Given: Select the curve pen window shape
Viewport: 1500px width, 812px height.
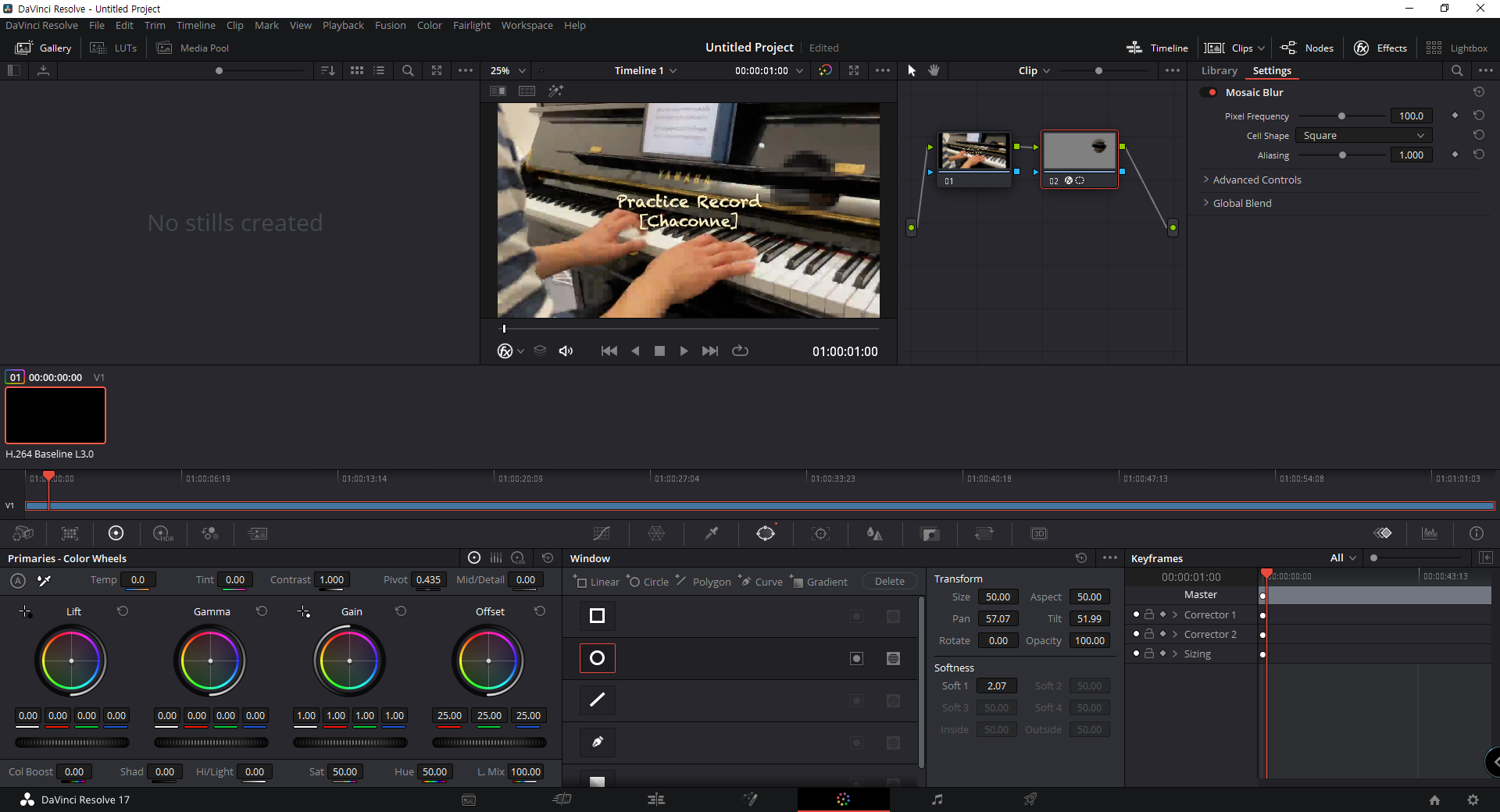Looking at the screenshot, I should [x=598, y=743].
